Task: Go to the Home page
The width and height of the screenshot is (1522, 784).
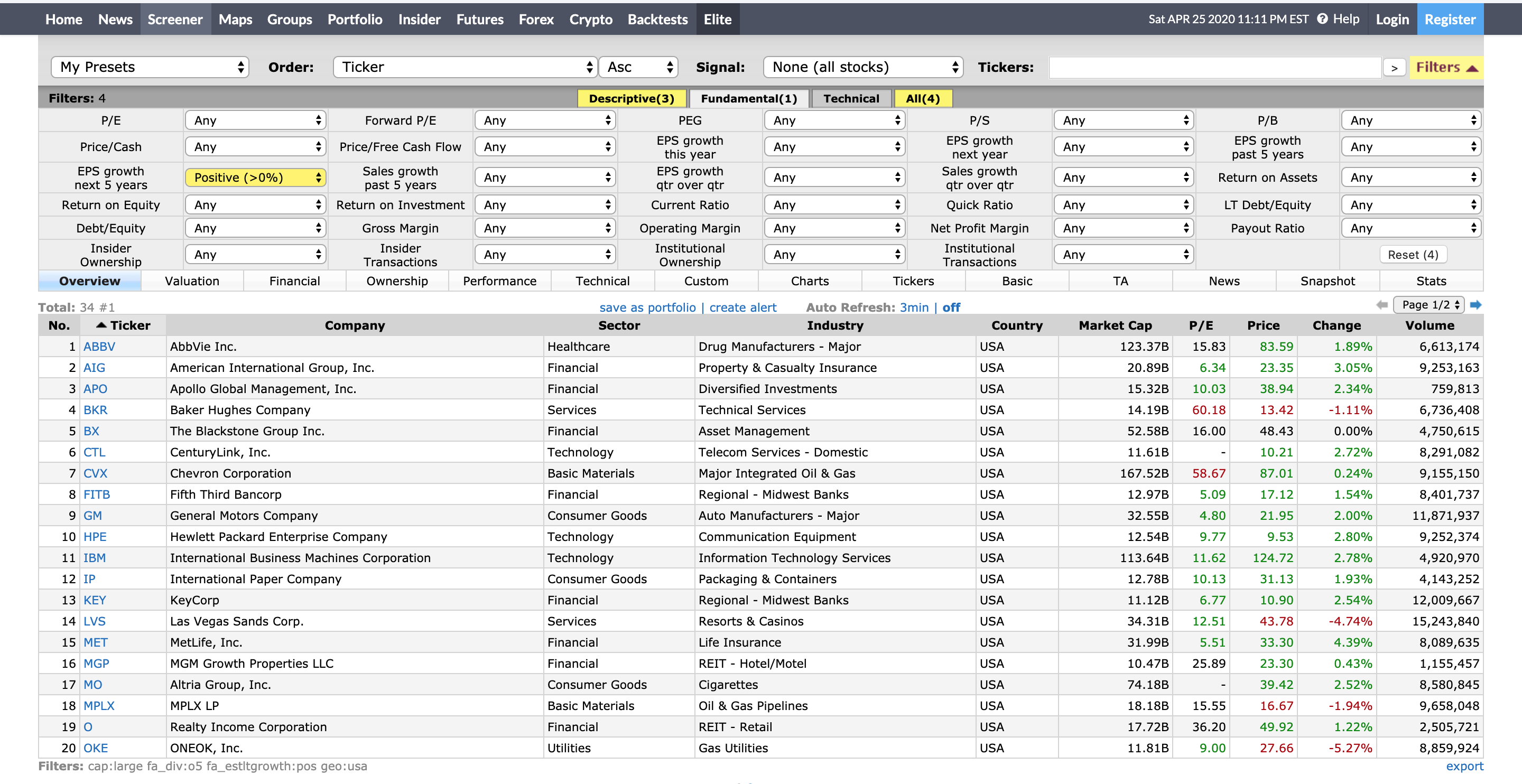Action: click(64, 19)
